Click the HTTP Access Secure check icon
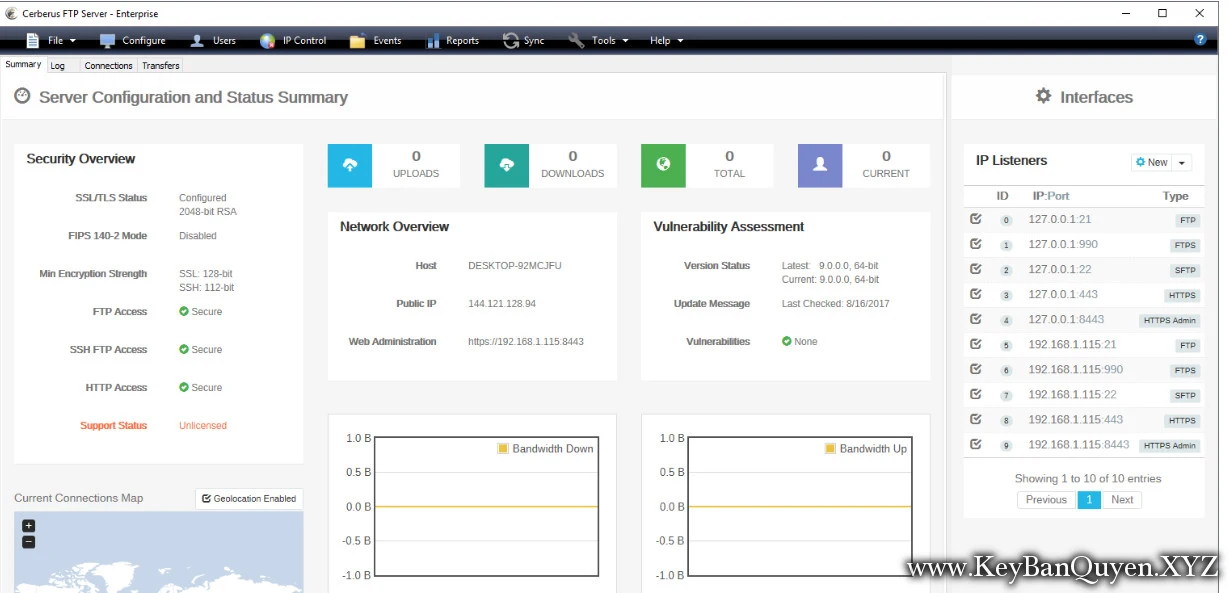Screen dimensions: 1229x593 pyautogui.click(x=184, y=388)
